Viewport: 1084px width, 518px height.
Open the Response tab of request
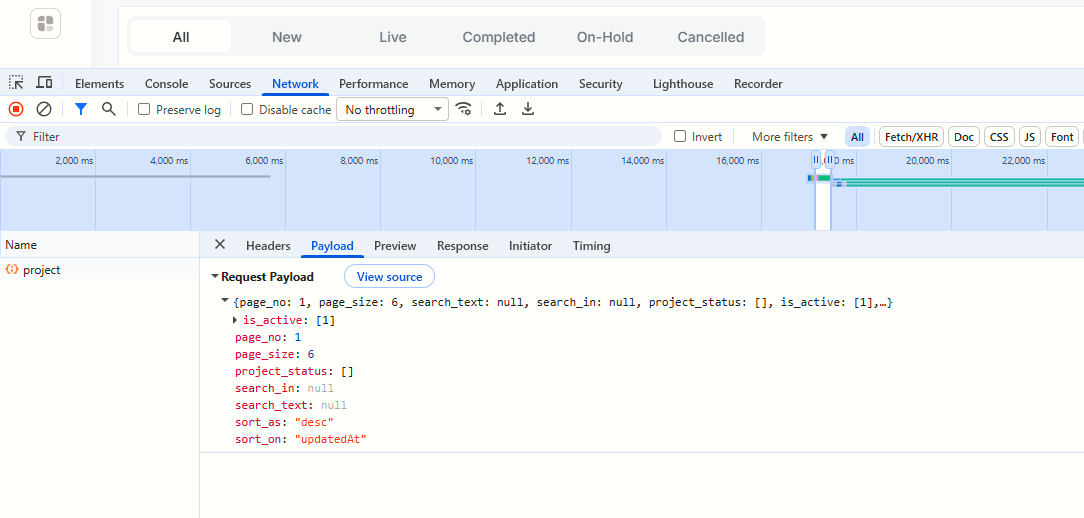462,246
